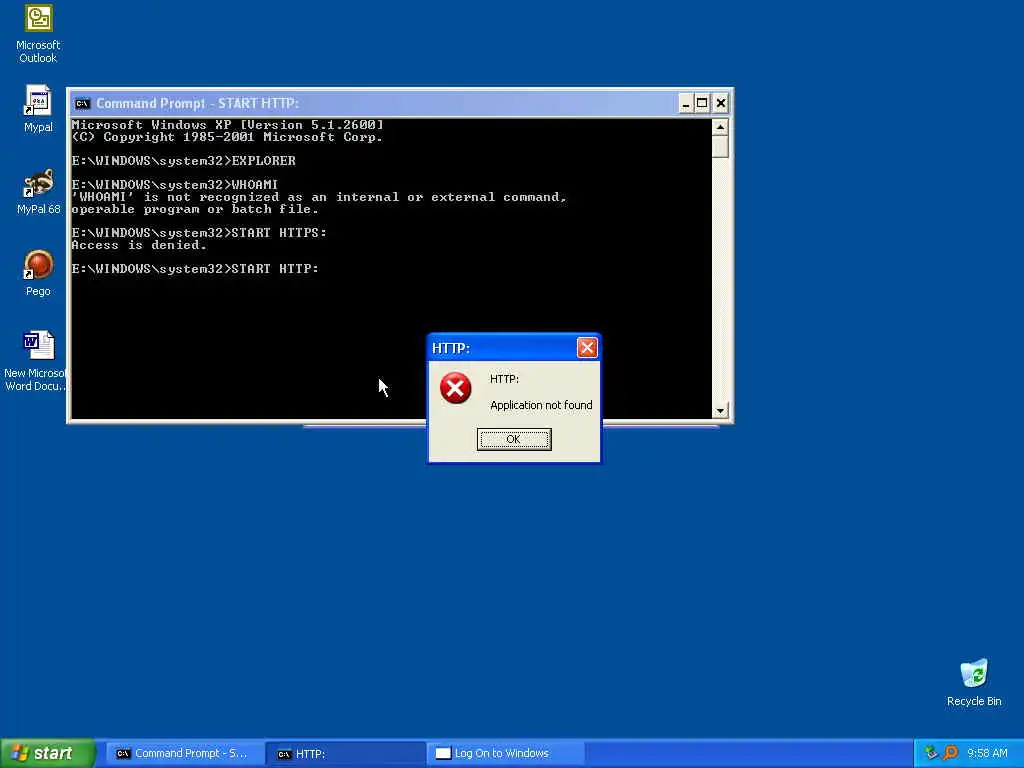This screenshot has width=1024, height=768.
Task: Click the Command Prompt scroll up arrow
Action: pyautogui.click(x=720, y=127)
